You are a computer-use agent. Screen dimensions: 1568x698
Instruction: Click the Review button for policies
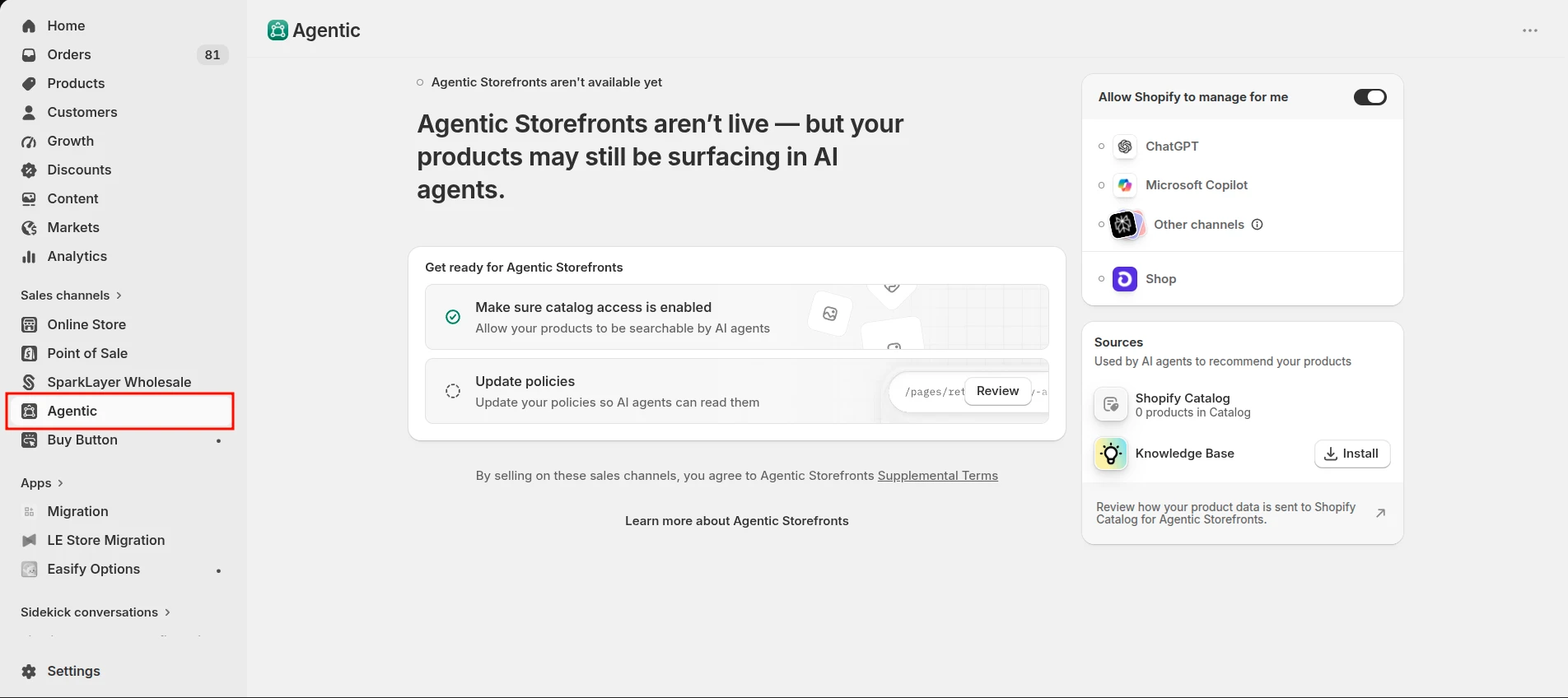pyautogui.click(x=997, y=391)
